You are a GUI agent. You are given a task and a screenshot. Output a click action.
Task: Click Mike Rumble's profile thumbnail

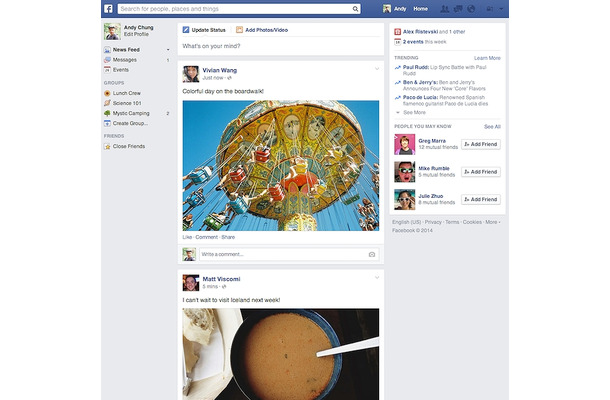click(x=405, y=172)
